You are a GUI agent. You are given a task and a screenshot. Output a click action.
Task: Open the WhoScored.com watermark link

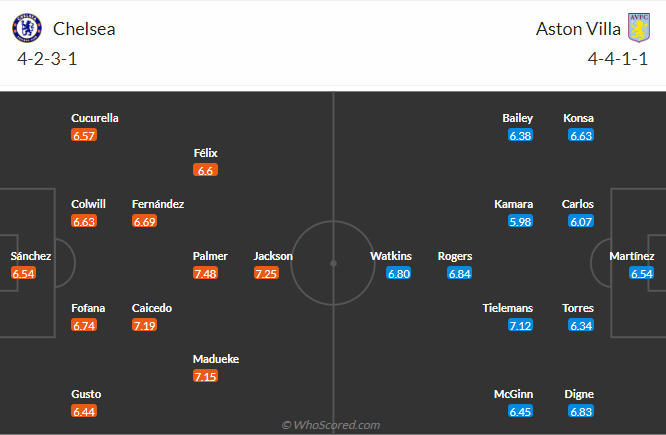331,425
